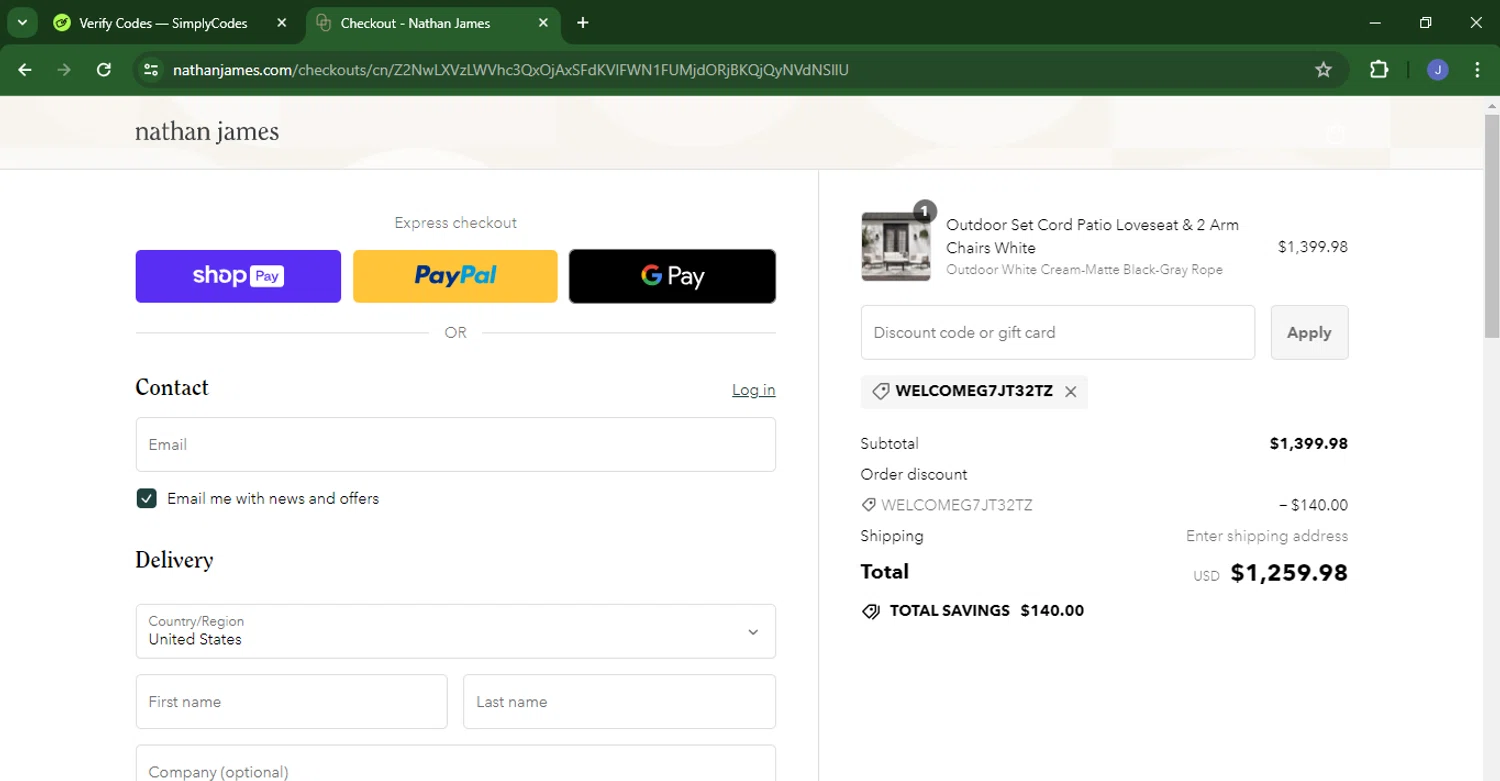Open site information icon in address bar
The width and height of the screenshot is (1500, 781).
coord(151,70)
